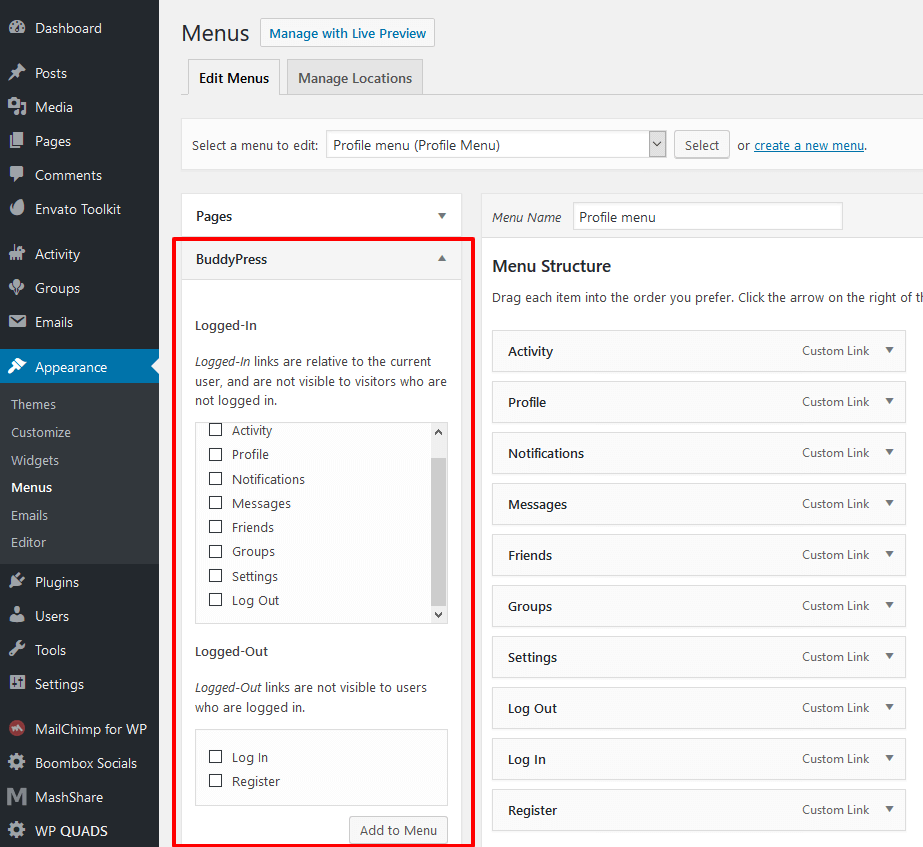Select the Settings checkbox in BuddyPress panel
Screen dimensions: 923x847
point(215,576)
